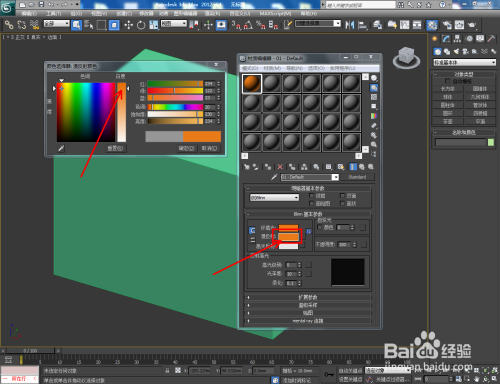Click Assign Material to Selection icon

point(268,167)
